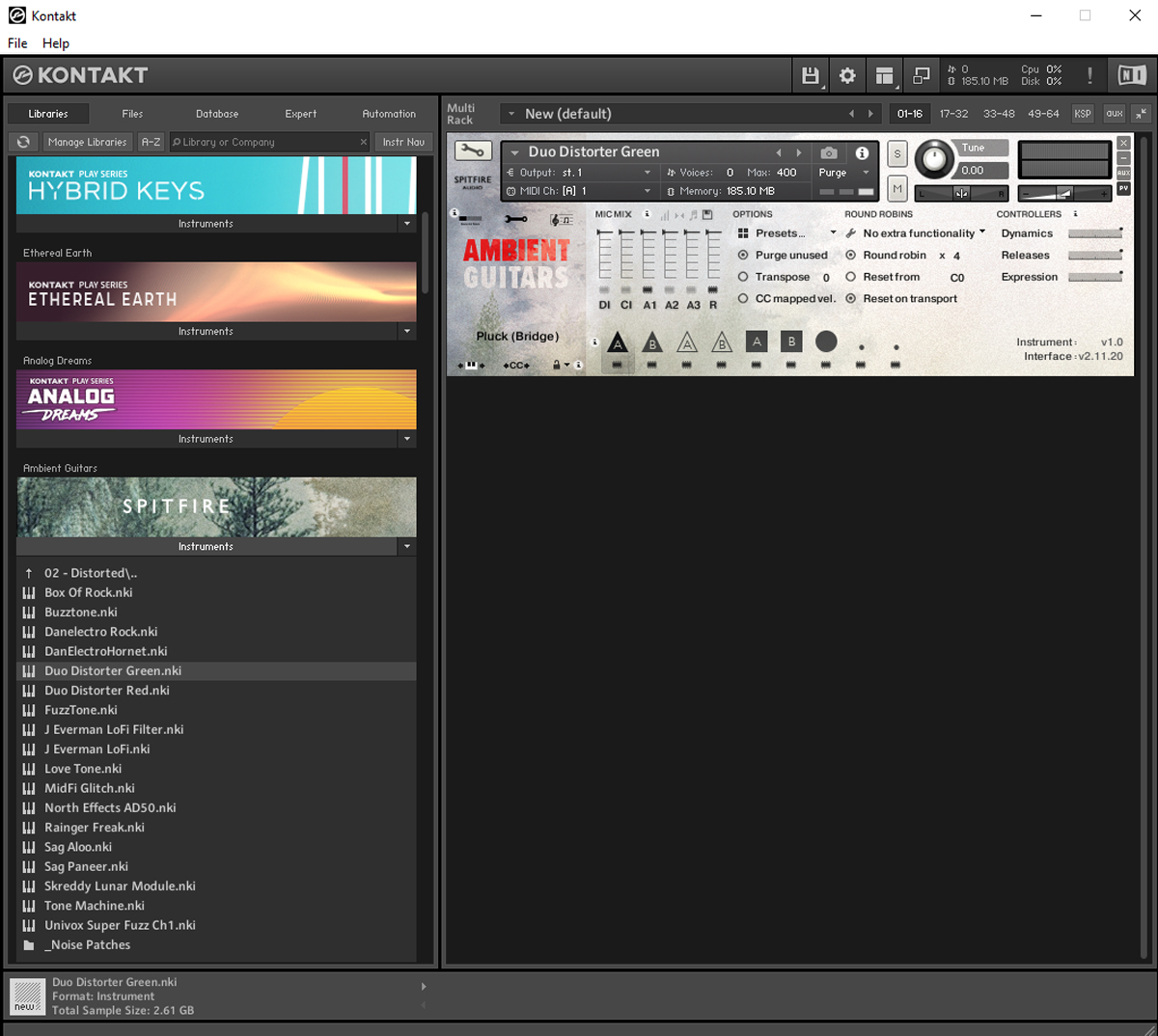
Task: Toggle minimized view icon in header
Action: [x=921, y=75]
